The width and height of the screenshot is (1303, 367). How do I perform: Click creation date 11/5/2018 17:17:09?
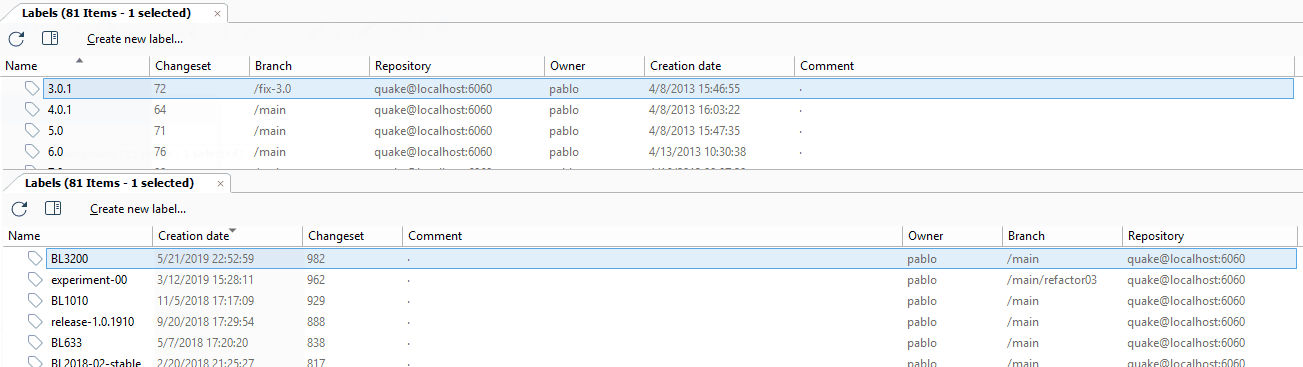(x=205, y=301)
